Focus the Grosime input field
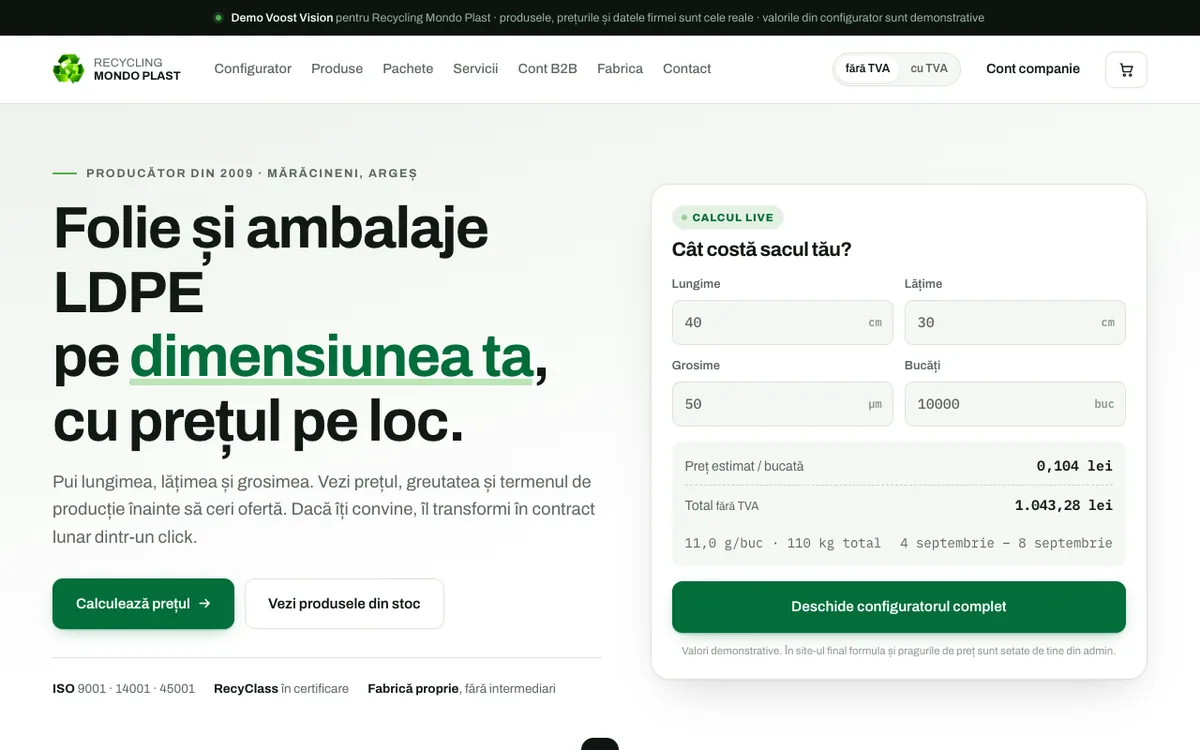 782,404
